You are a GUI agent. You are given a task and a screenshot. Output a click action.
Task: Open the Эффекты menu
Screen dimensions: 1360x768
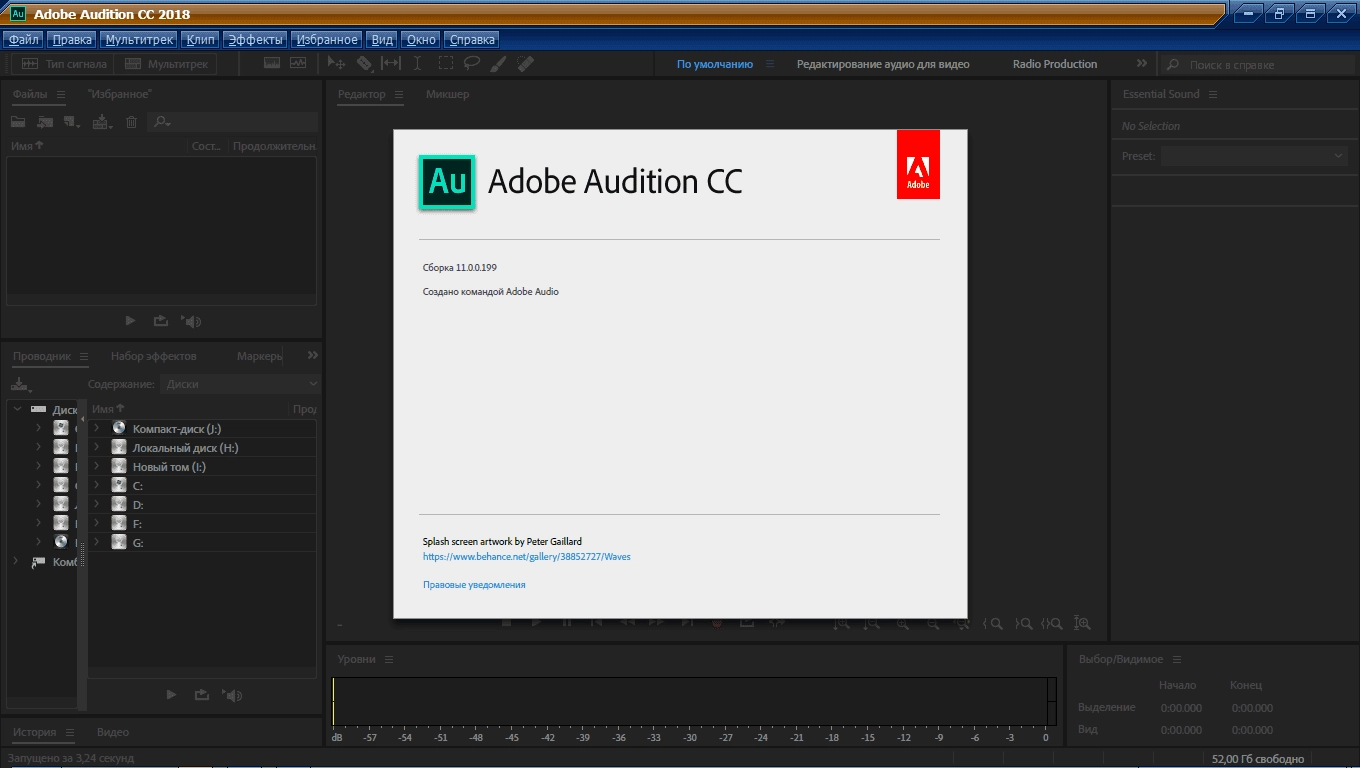(255, 40)
